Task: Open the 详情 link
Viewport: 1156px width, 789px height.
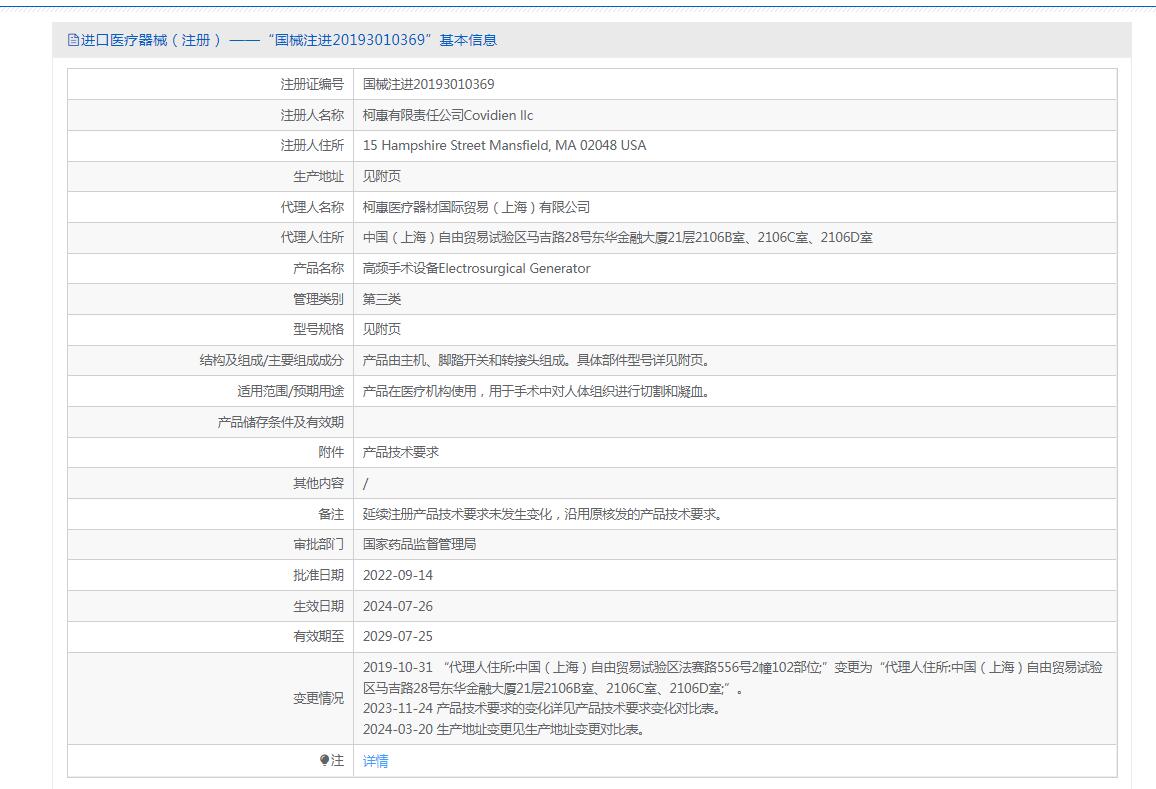Action: pos(376,761)
